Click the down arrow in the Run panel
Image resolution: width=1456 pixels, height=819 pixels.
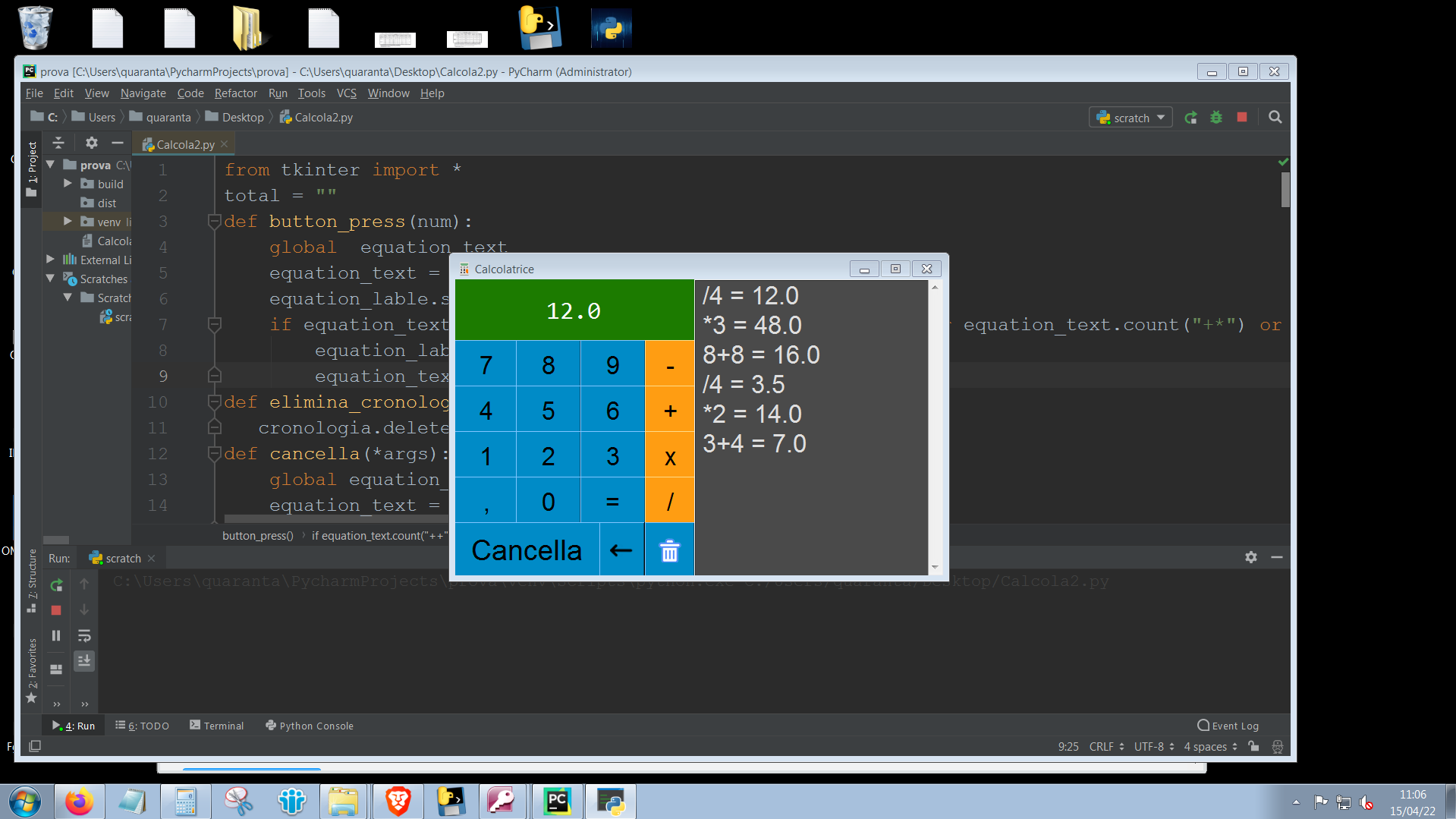pyautogui.click(x=84, y=610)
